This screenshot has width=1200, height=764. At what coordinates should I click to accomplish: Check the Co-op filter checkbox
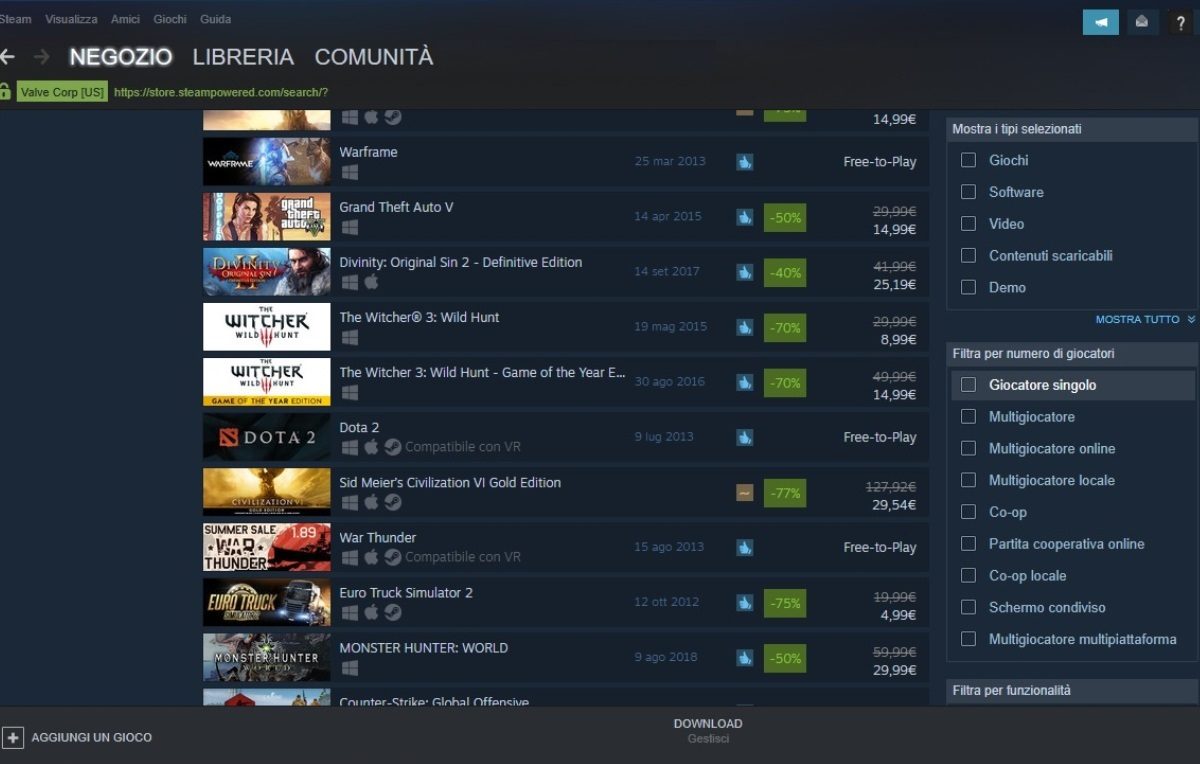[968, 512]
